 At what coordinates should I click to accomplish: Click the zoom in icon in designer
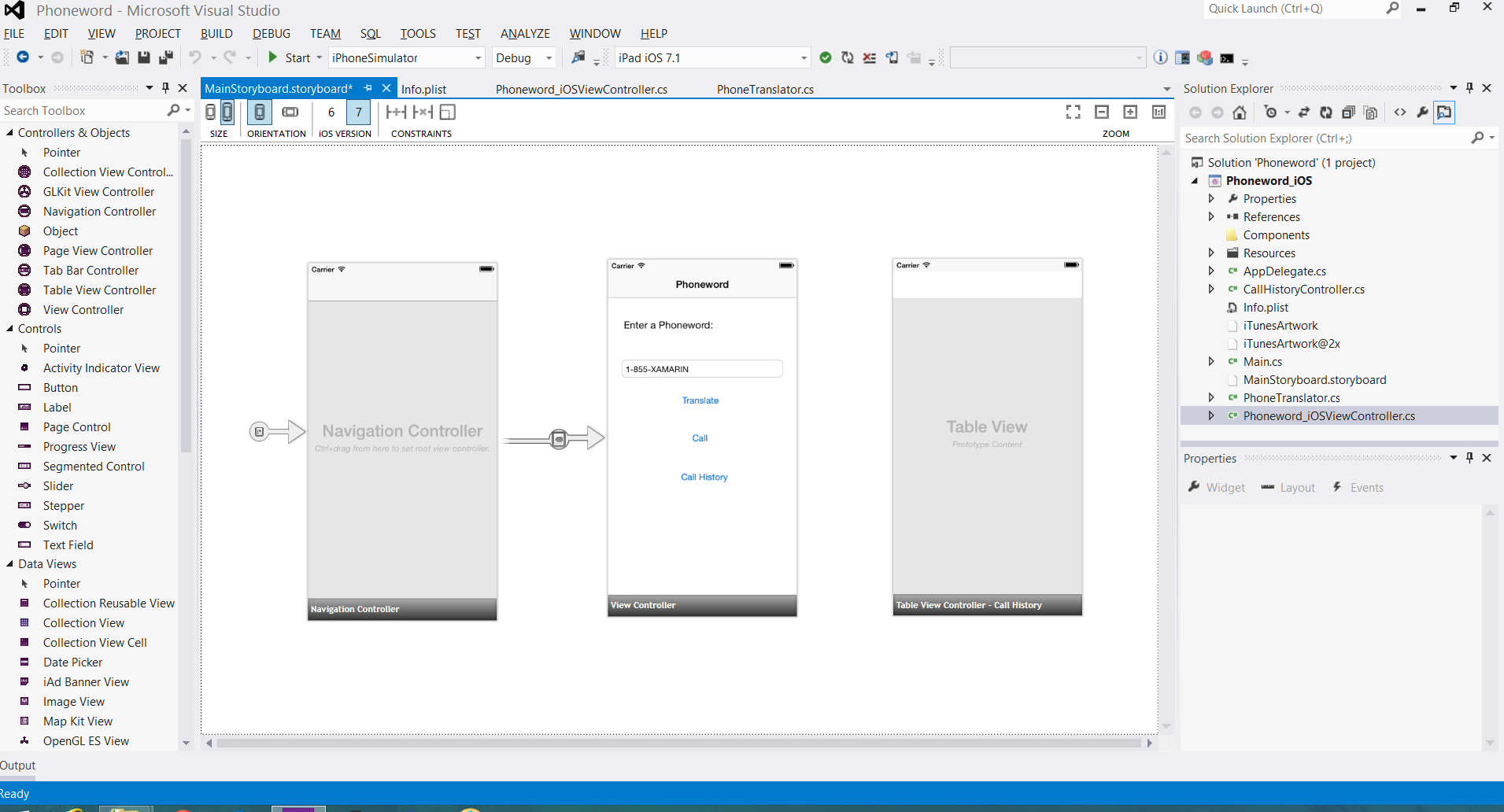point(1130,112)
